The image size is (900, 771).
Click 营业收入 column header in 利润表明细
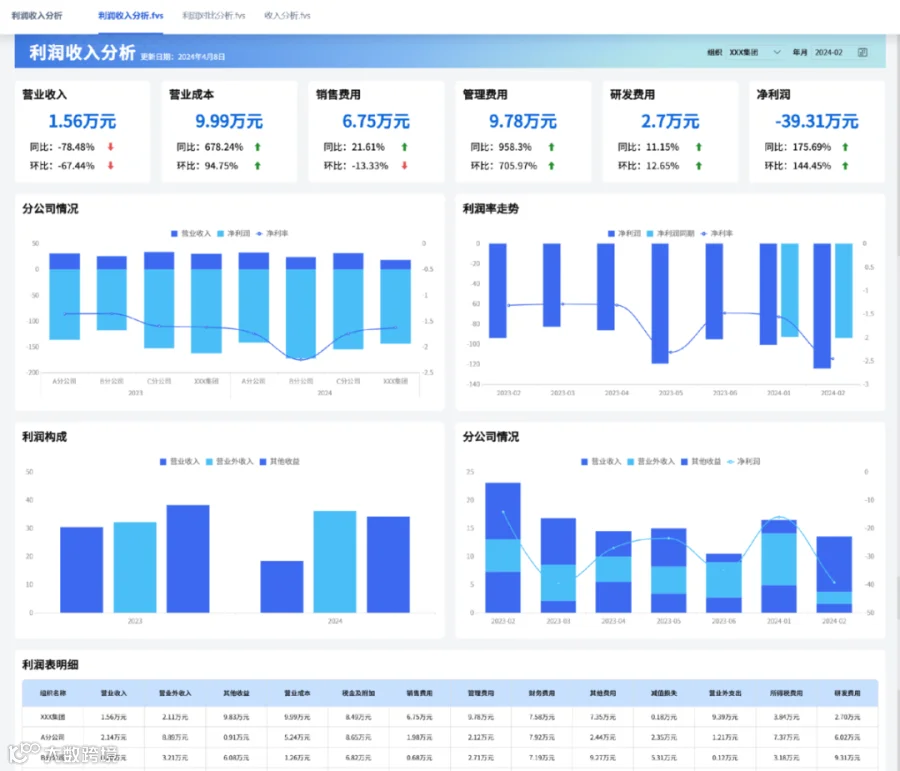pyautogui.click(x=114, y=693)
